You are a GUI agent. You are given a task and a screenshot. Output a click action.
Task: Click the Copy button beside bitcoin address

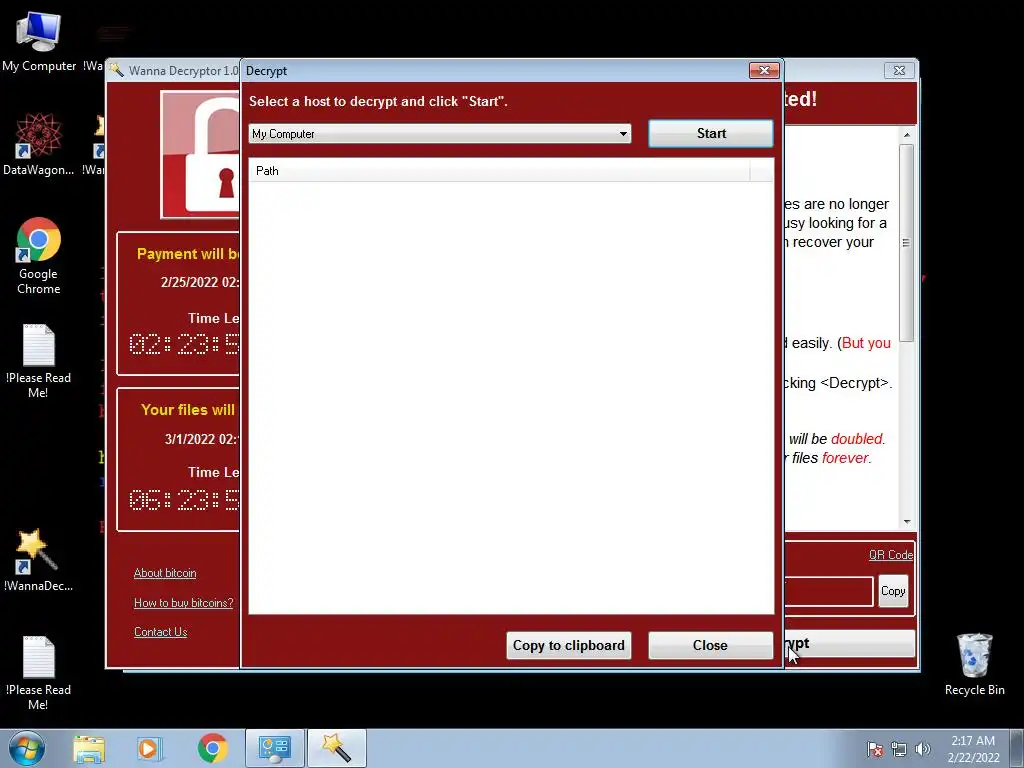pos(893,591)
